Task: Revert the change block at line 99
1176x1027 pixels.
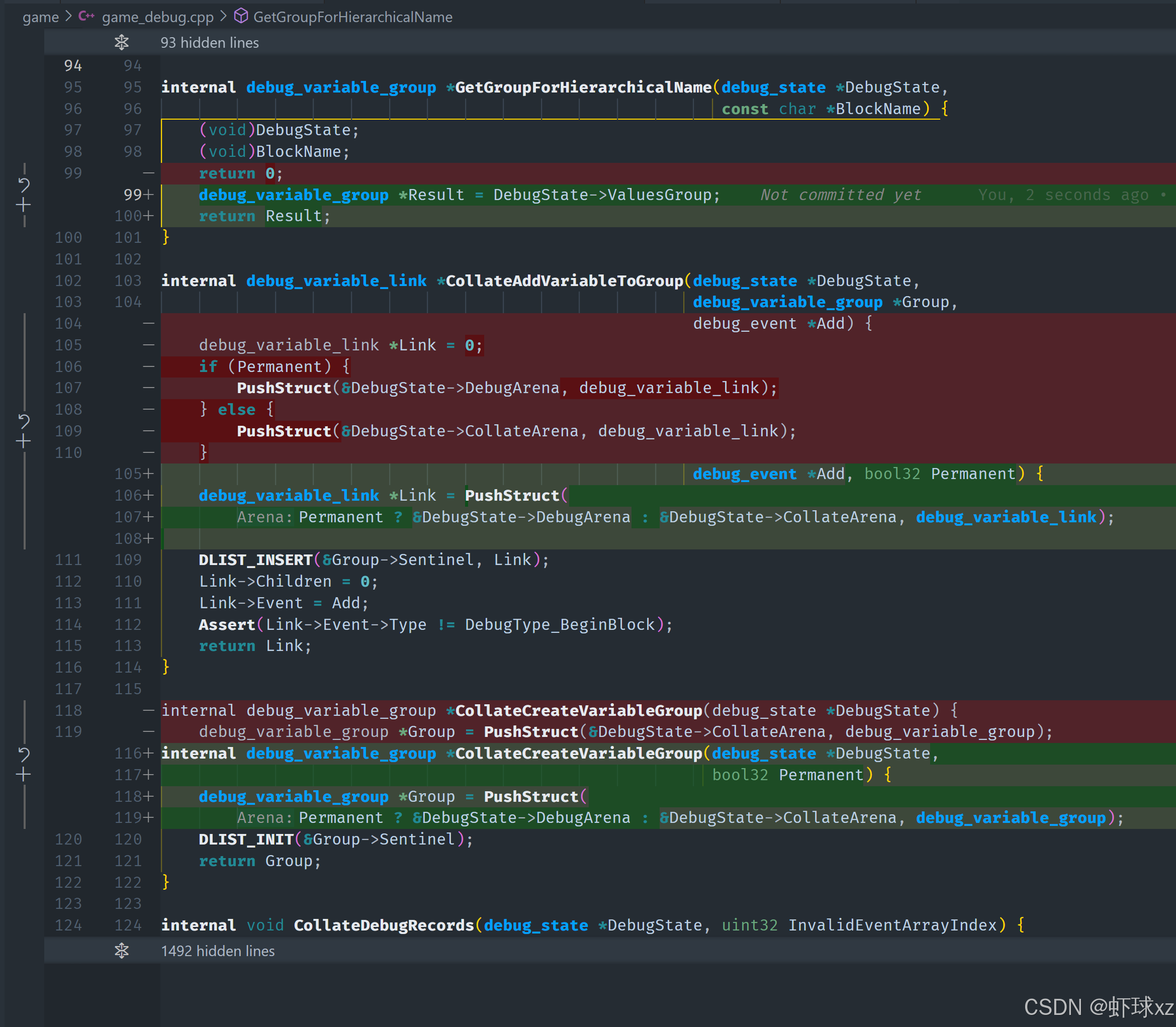Action: click(24, 184)
